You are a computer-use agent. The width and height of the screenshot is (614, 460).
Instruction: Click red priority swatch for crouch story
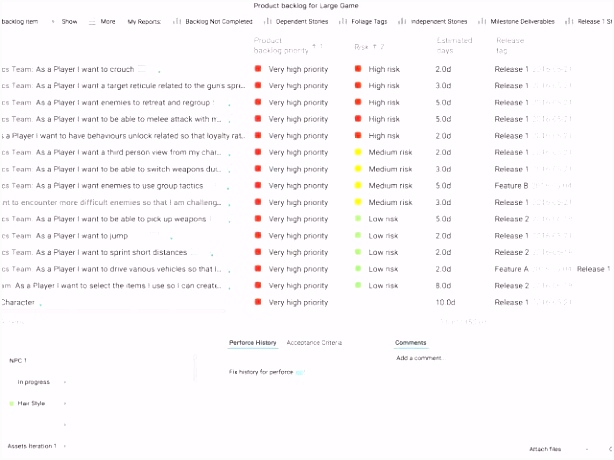pos(258,69)
